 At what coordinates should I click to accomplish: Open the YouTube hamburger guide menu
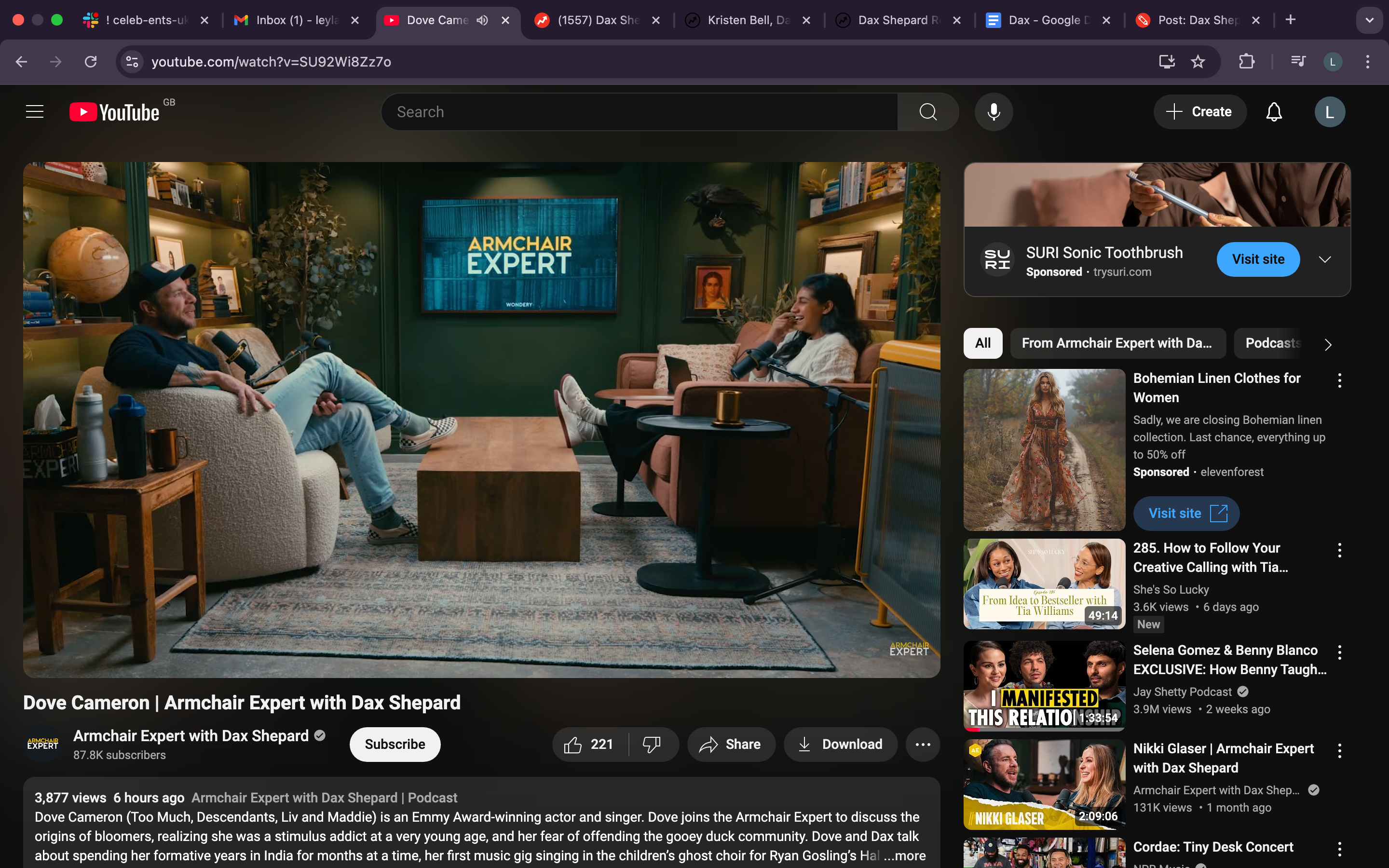35,112
